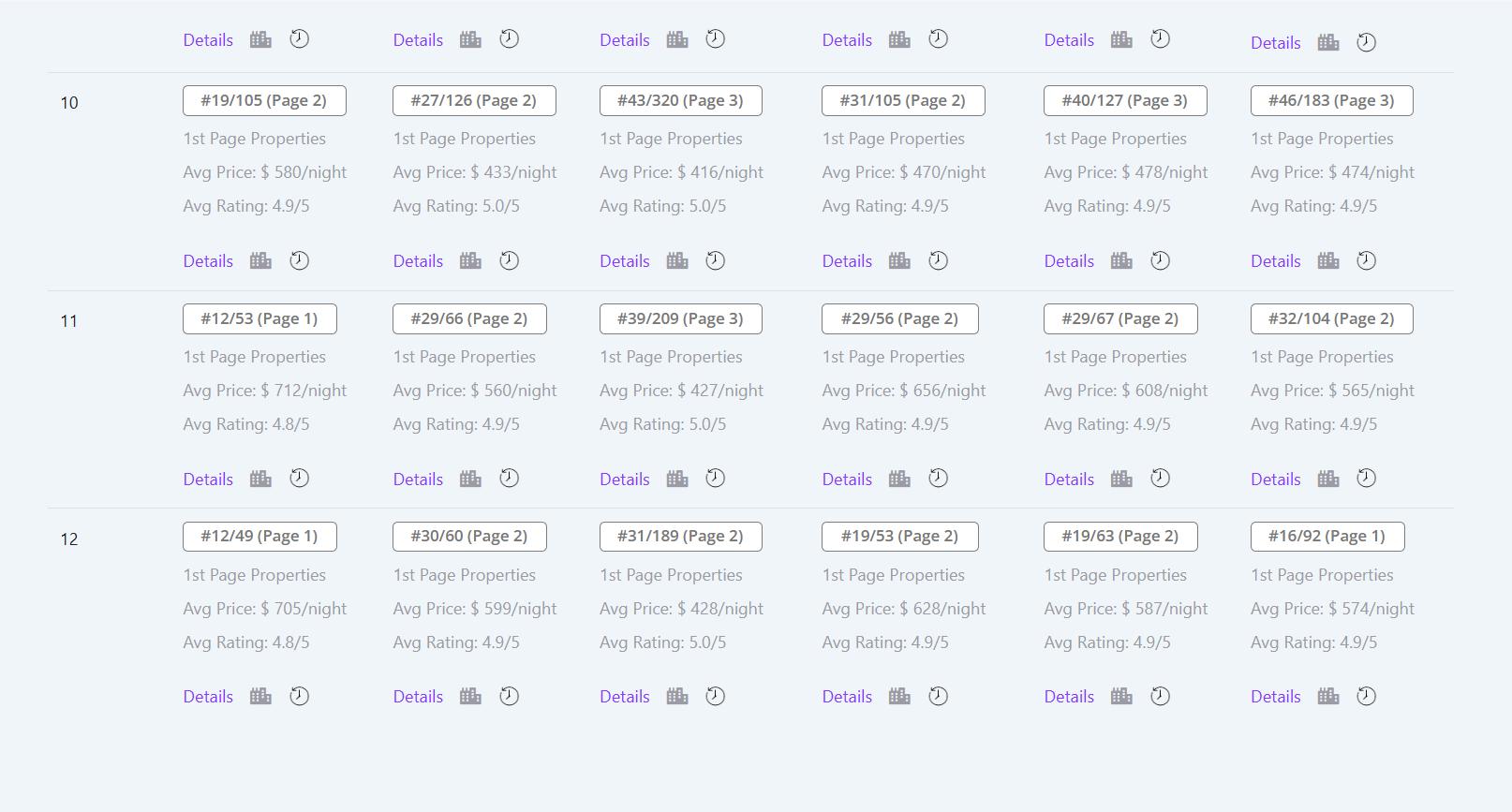Click the building icon in the #43/320 (Page 3) cell
The width and height of the screenshot is (1512, 812).
point(677,260)
